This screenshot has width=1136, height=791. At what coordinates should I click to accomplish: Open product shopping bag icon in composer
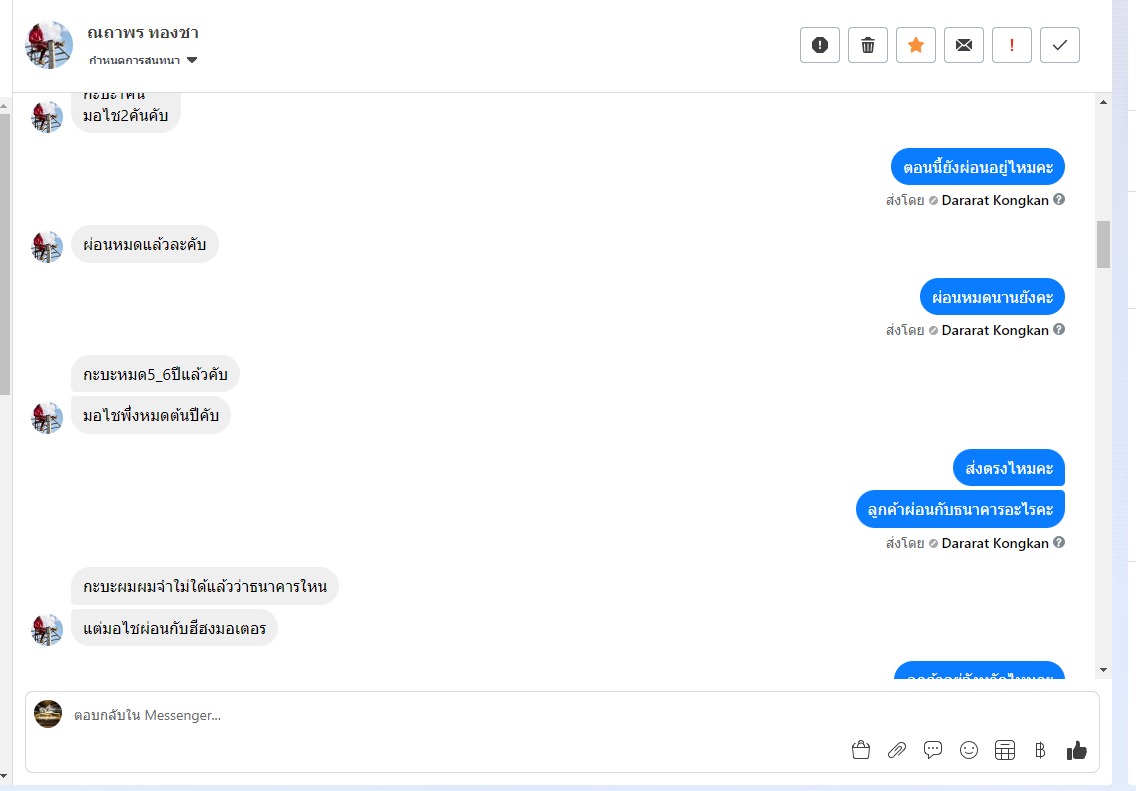[x=861, y=750]
